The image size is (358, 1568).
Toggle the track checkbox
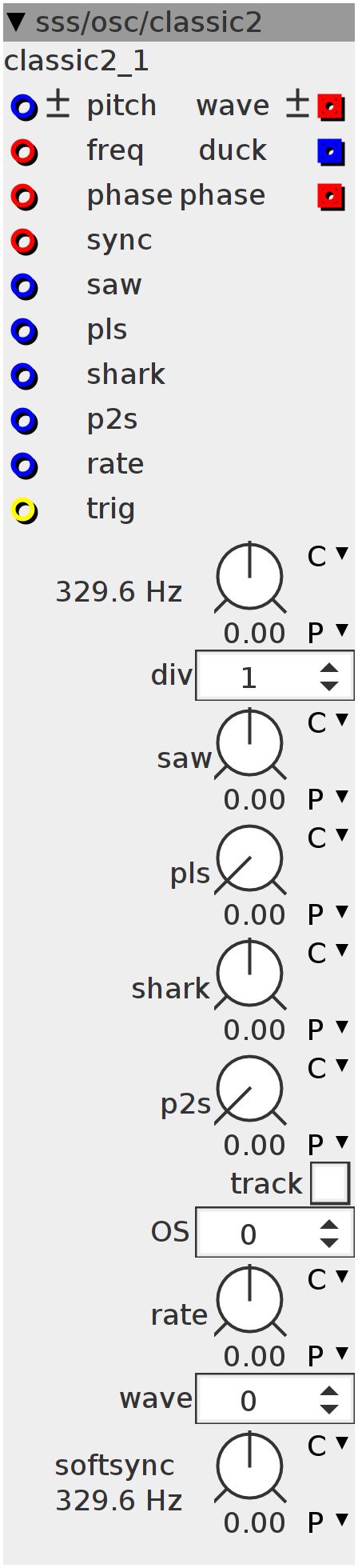[330, 1183]
